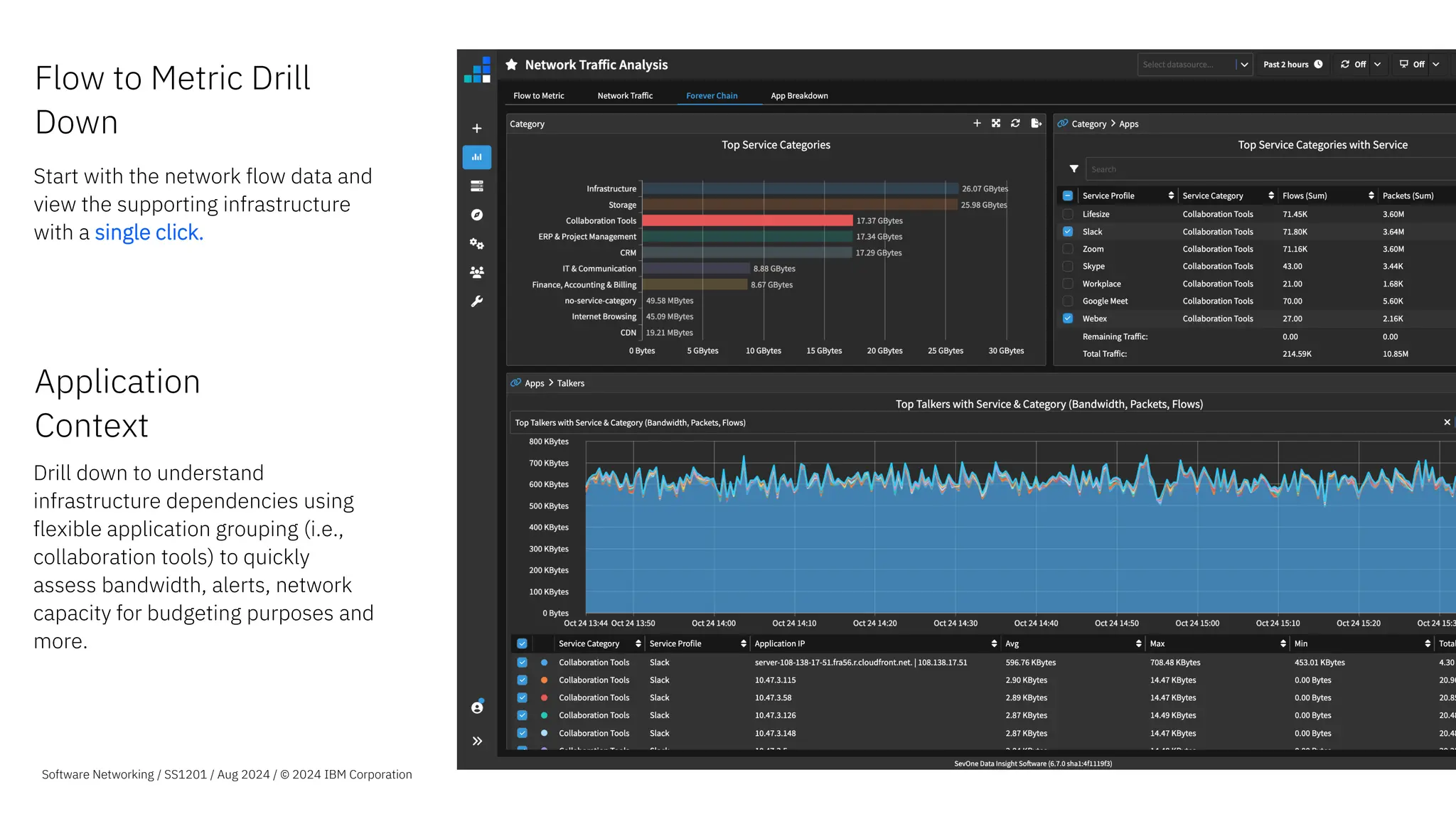Image resolution: width=1456 pixels, height=819 pixels.
Task: Click the Past 2 hours time range button
Action: (1292, 64)
